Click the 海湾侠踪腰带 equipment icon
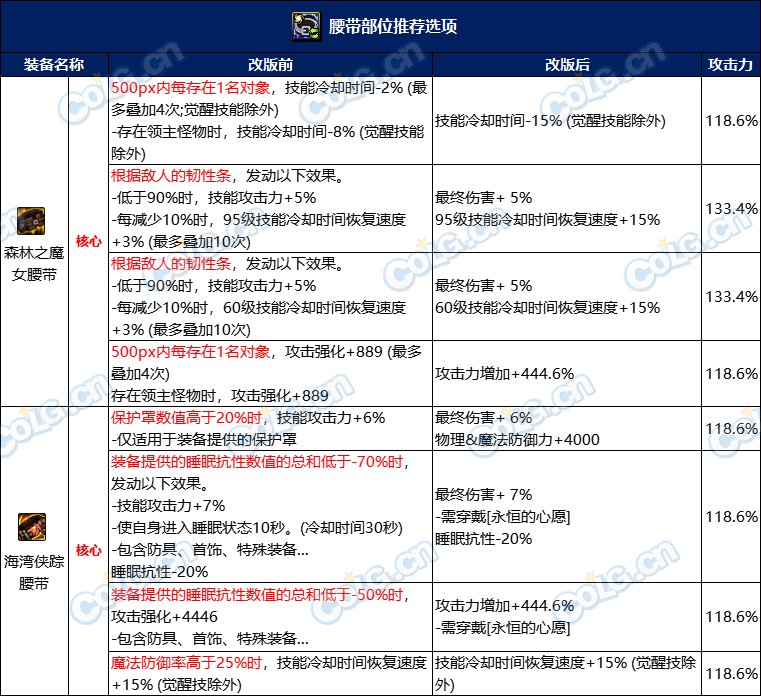Viewport: 761px width, 696px height. pyautogui.click(x=32, y=527)
